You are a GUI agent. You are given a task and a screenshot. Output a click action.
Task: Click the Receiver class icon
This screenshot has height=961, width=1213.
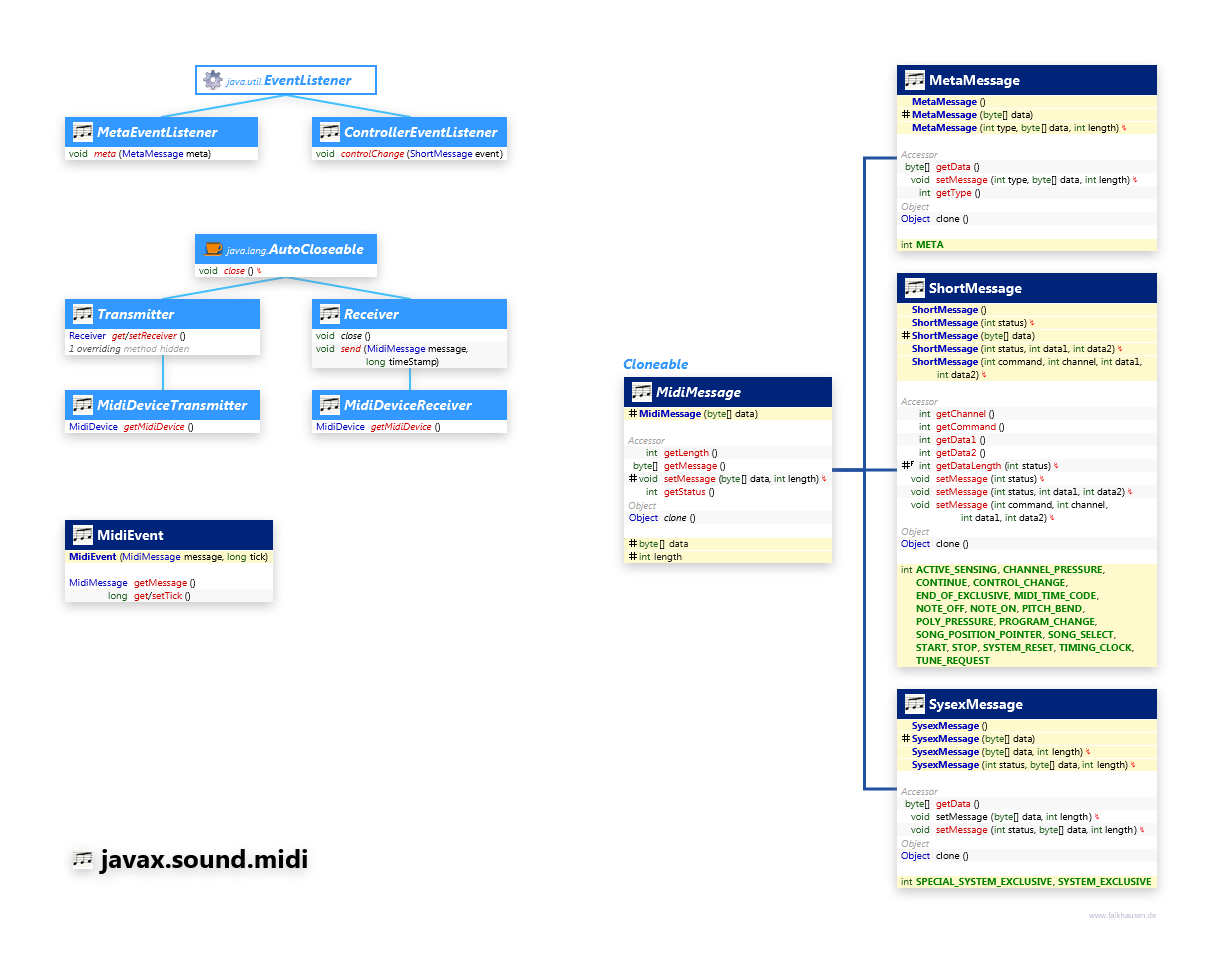(329, 314)
